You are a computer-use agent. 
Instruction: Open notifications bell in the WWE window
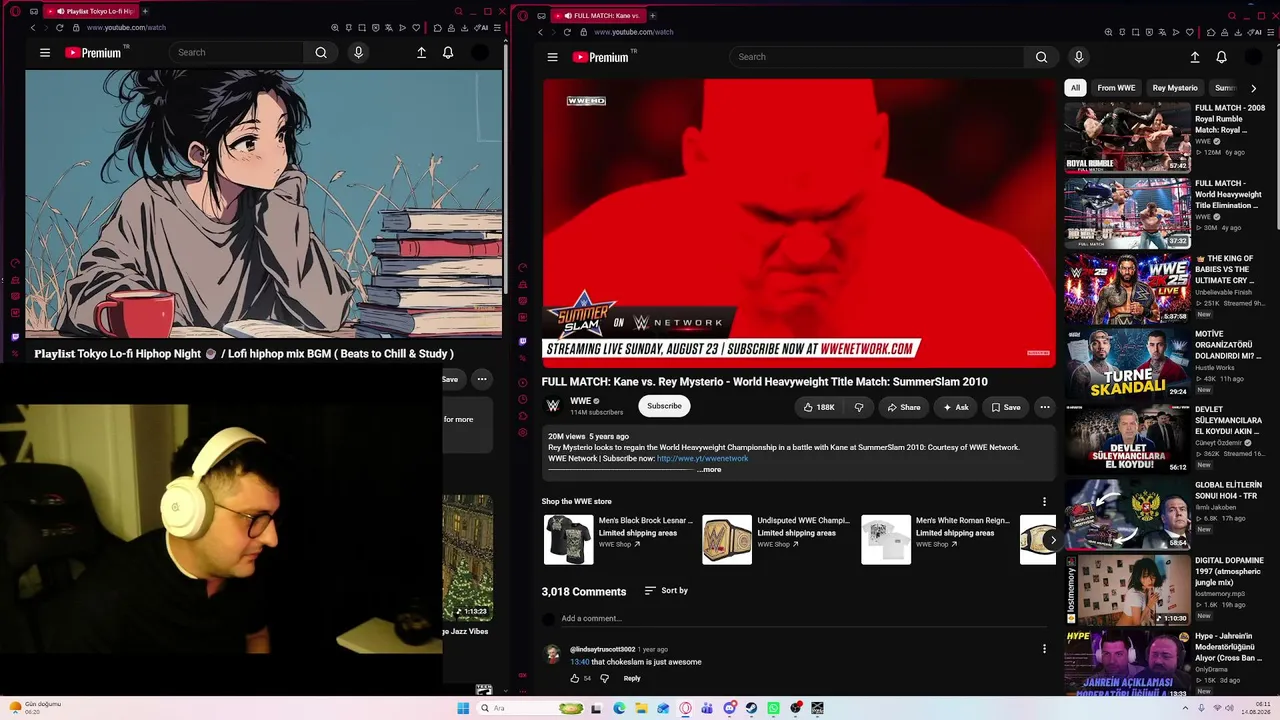[x=1221, y=57]
